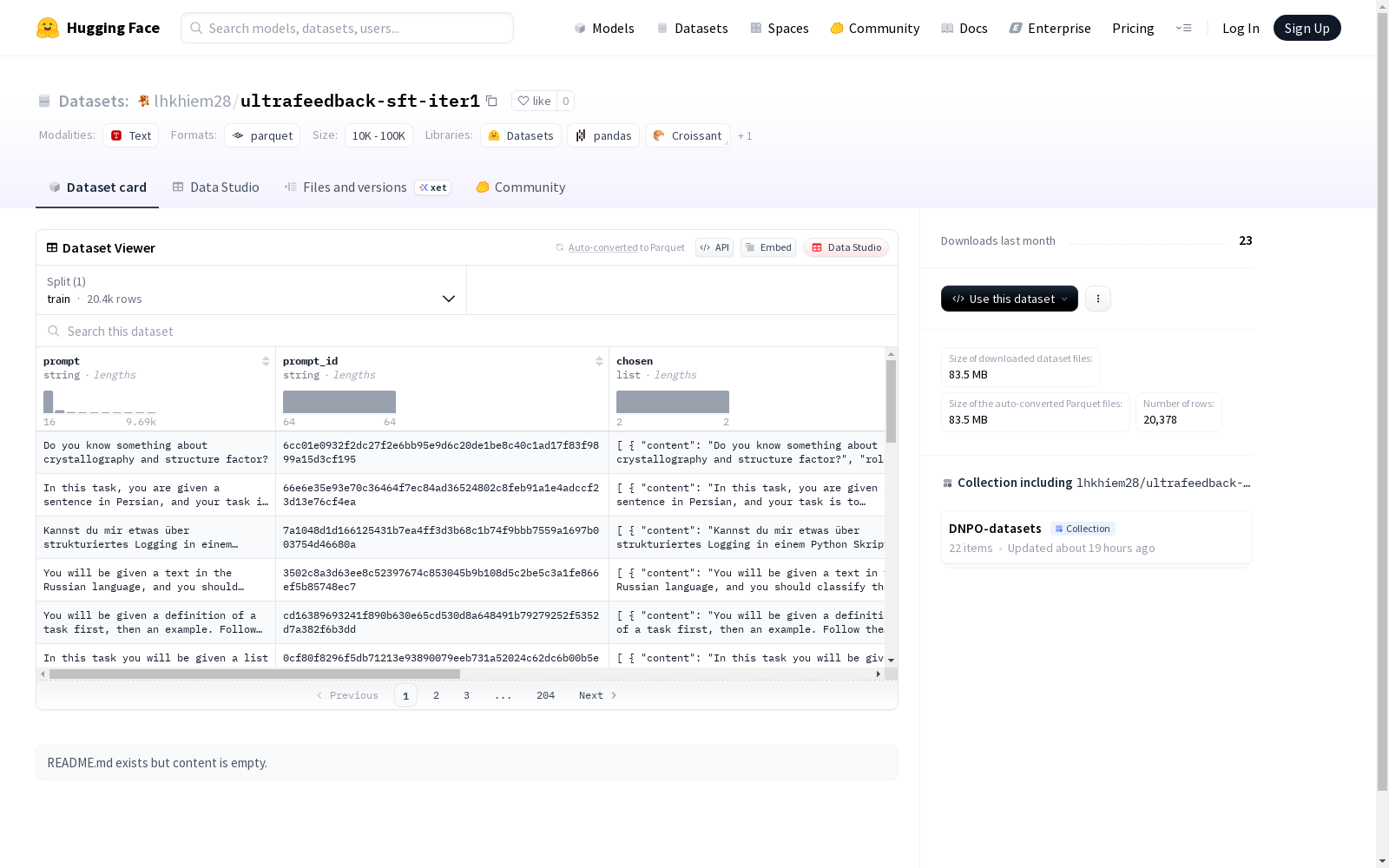The height and width of the screenshot is (868, 1389).
Task: Open the Pricing page link
Action: coord(1133,28)
